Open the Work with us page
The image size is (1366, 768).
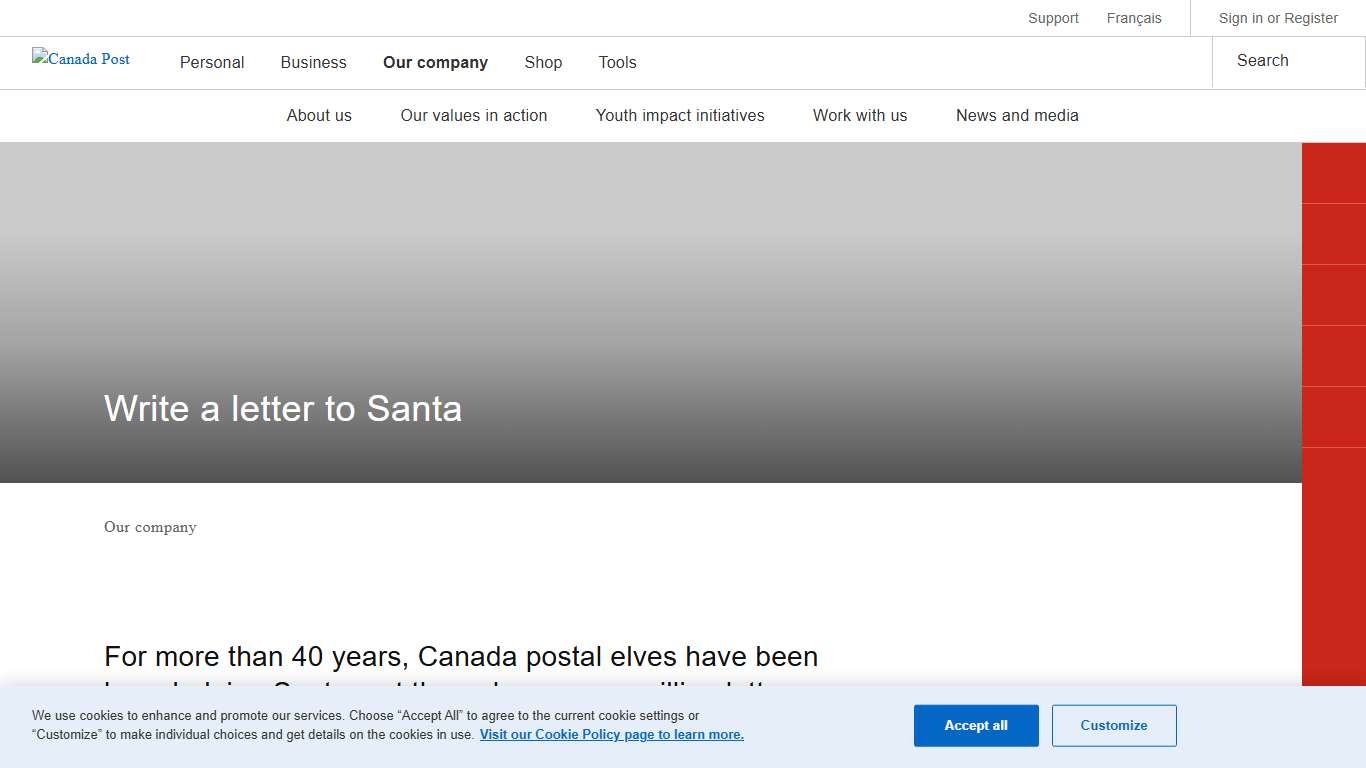pyautogui.click(x=859, y=115)
